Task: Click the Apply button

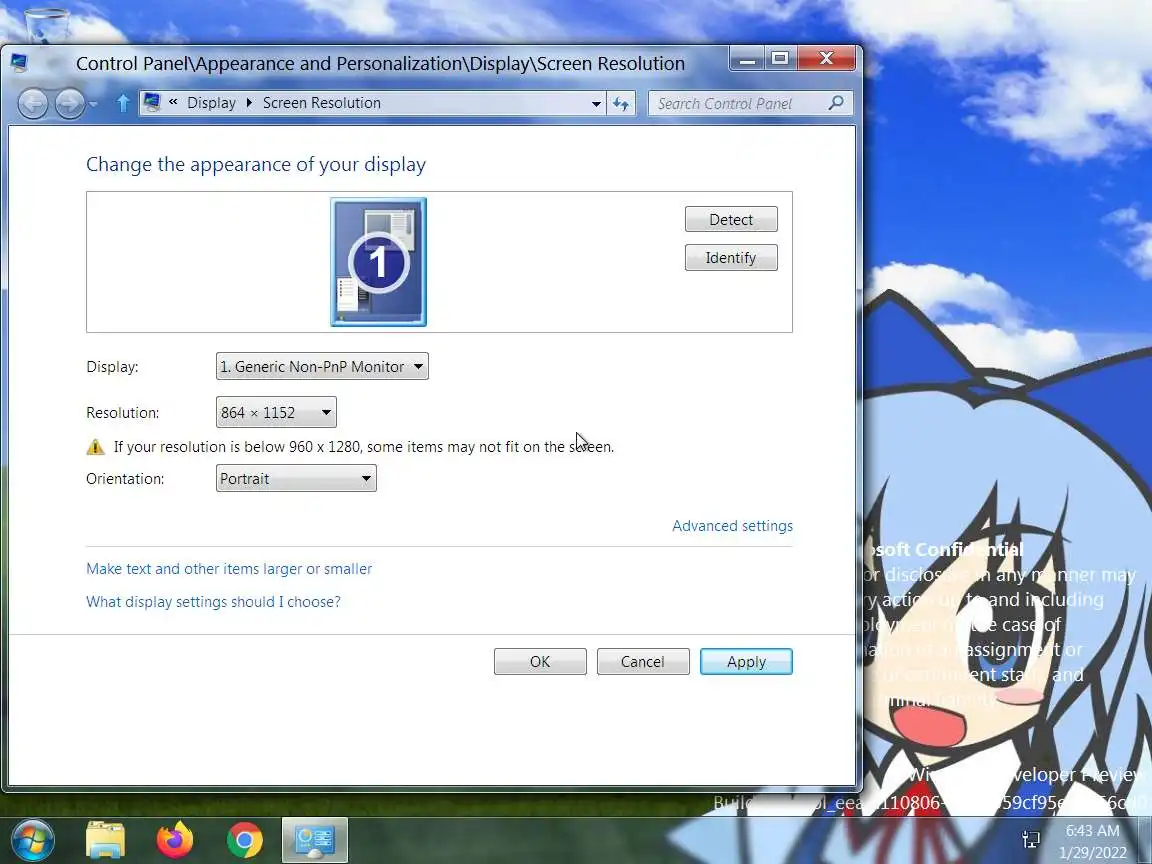Action: (x=746, y=661)
